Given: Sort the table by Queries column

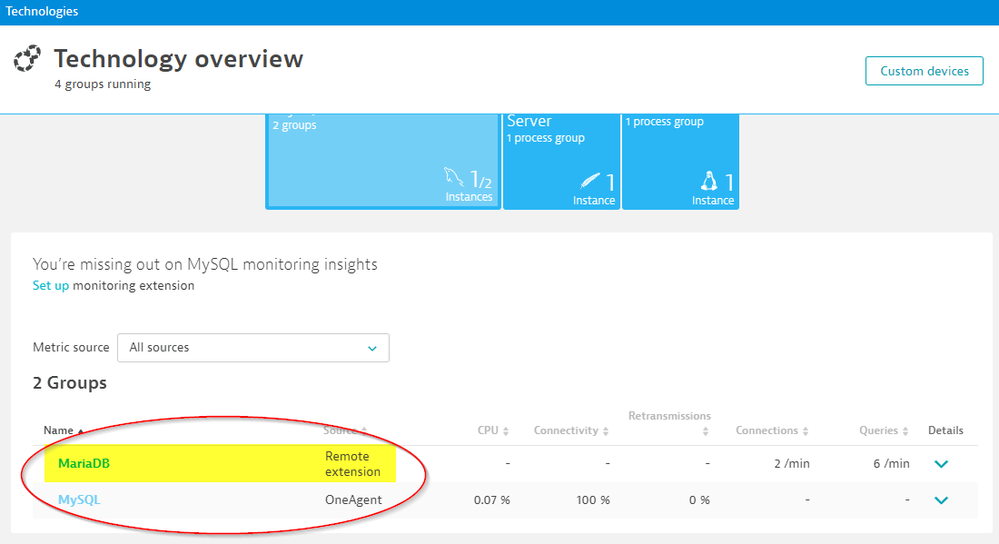Looking at the screenshot, I should coord(884,431).
